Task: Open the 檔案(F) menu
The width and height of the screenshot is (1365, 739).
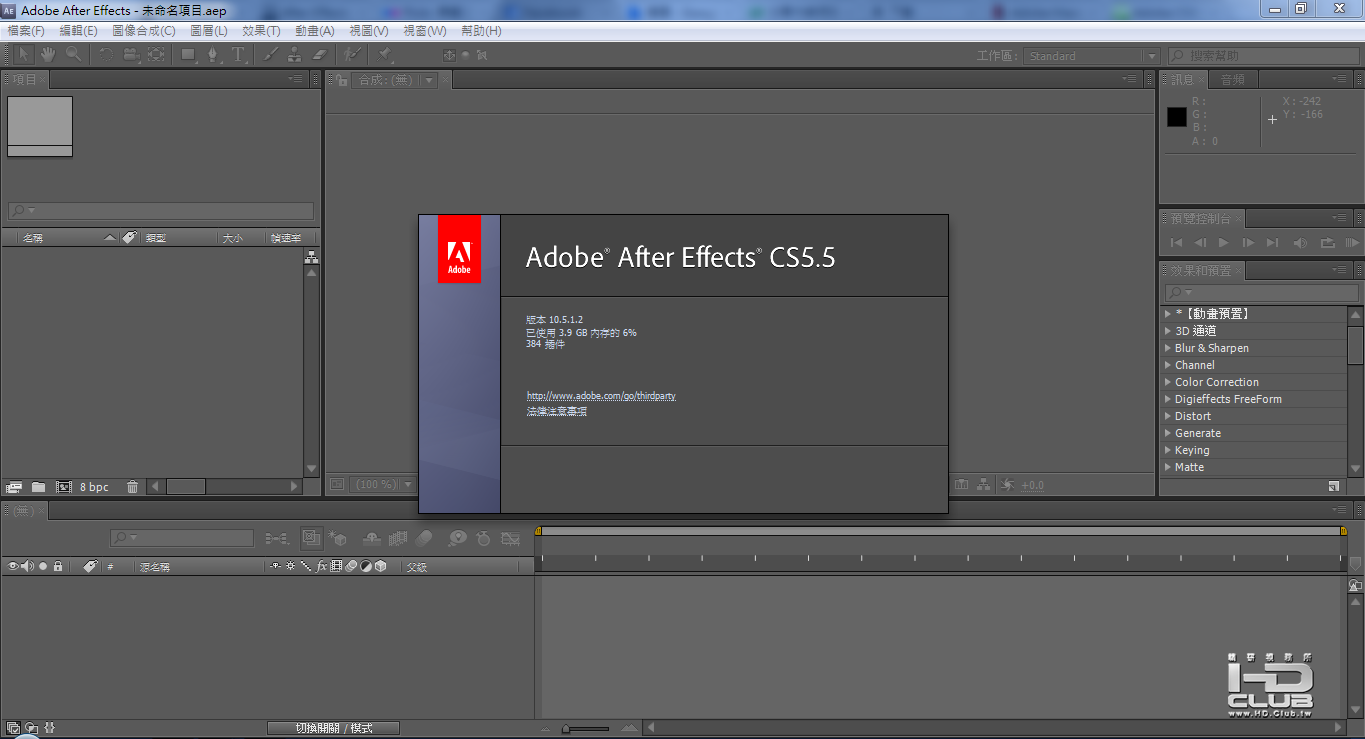Action: (26, 31)
